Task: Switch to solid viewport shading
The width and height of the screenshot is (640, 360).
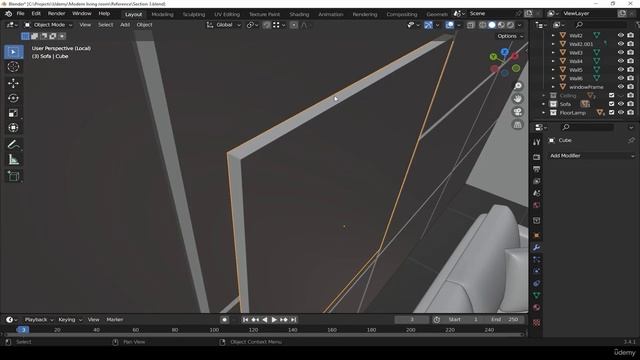Action: click(492, 25)
